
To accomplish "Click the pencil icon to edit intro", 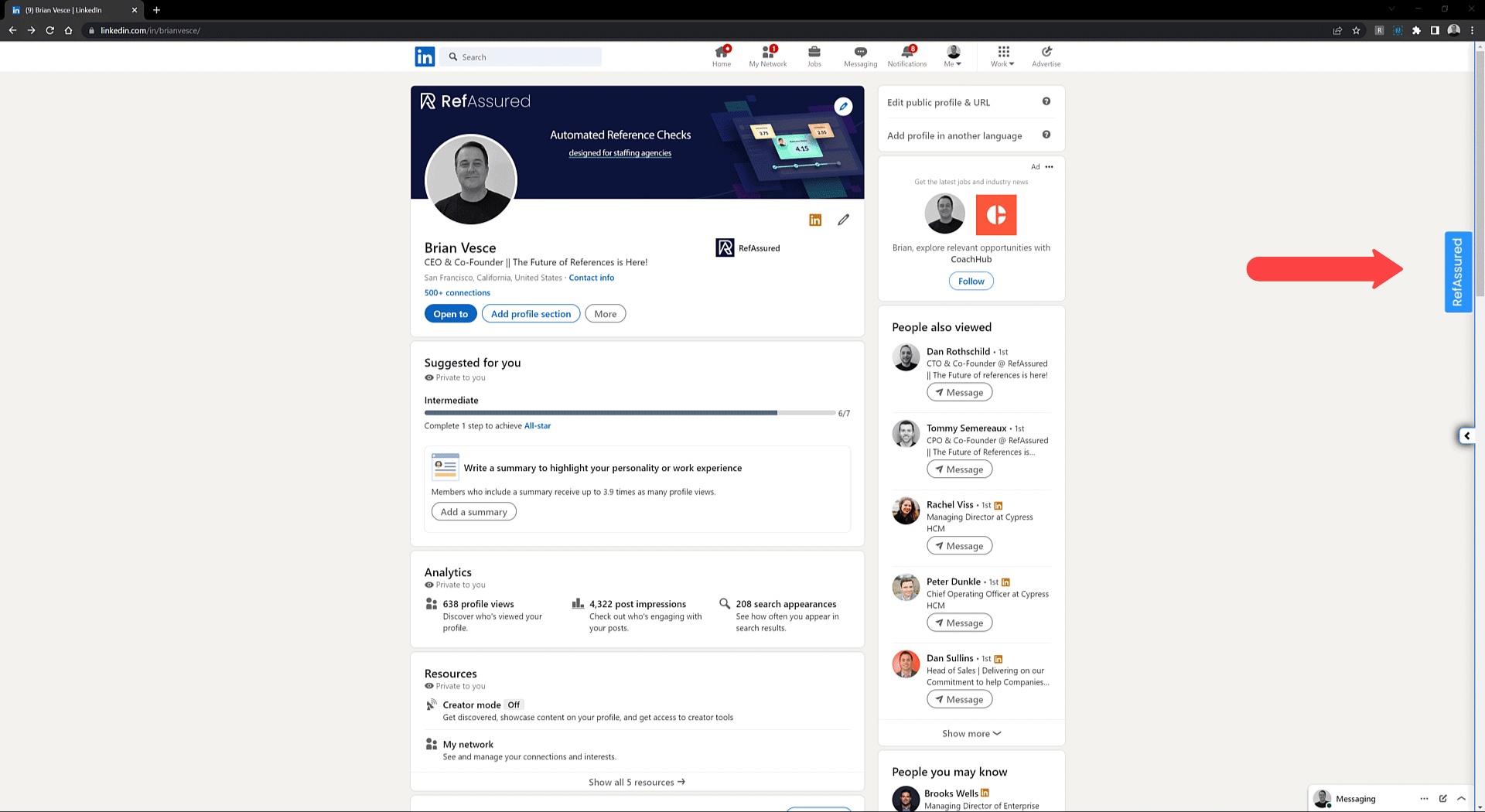I will pos(844,220).
